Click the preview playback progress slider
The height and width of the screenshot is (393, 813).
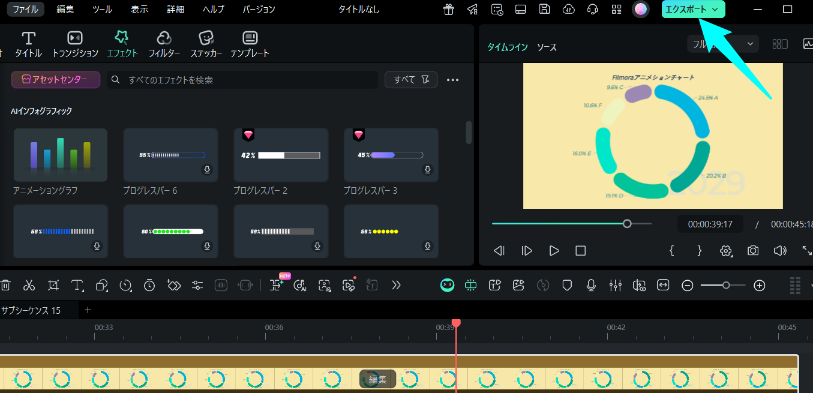click(571, 223)
